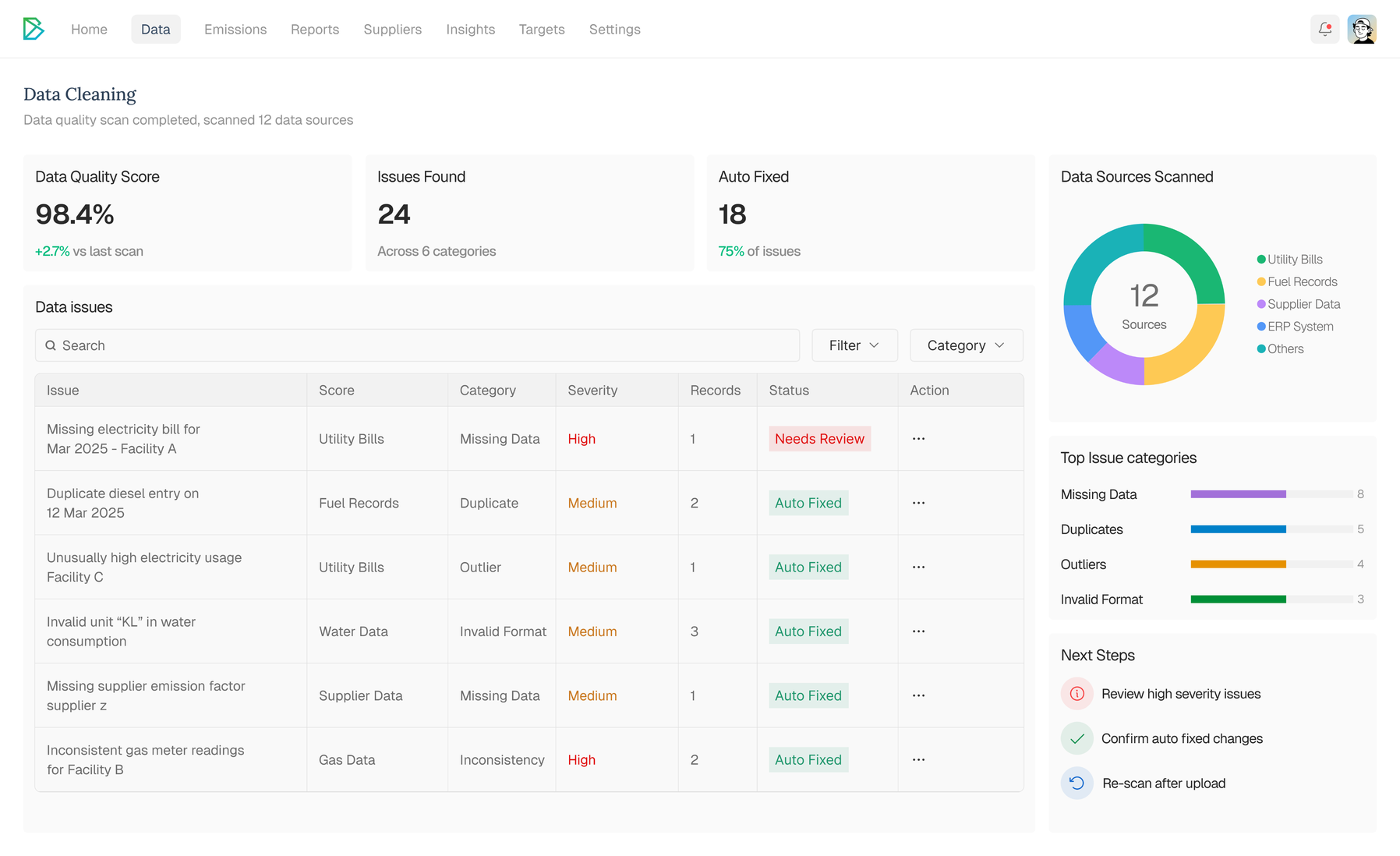Click the Utility Bills green legend dot

point(1261,260)
